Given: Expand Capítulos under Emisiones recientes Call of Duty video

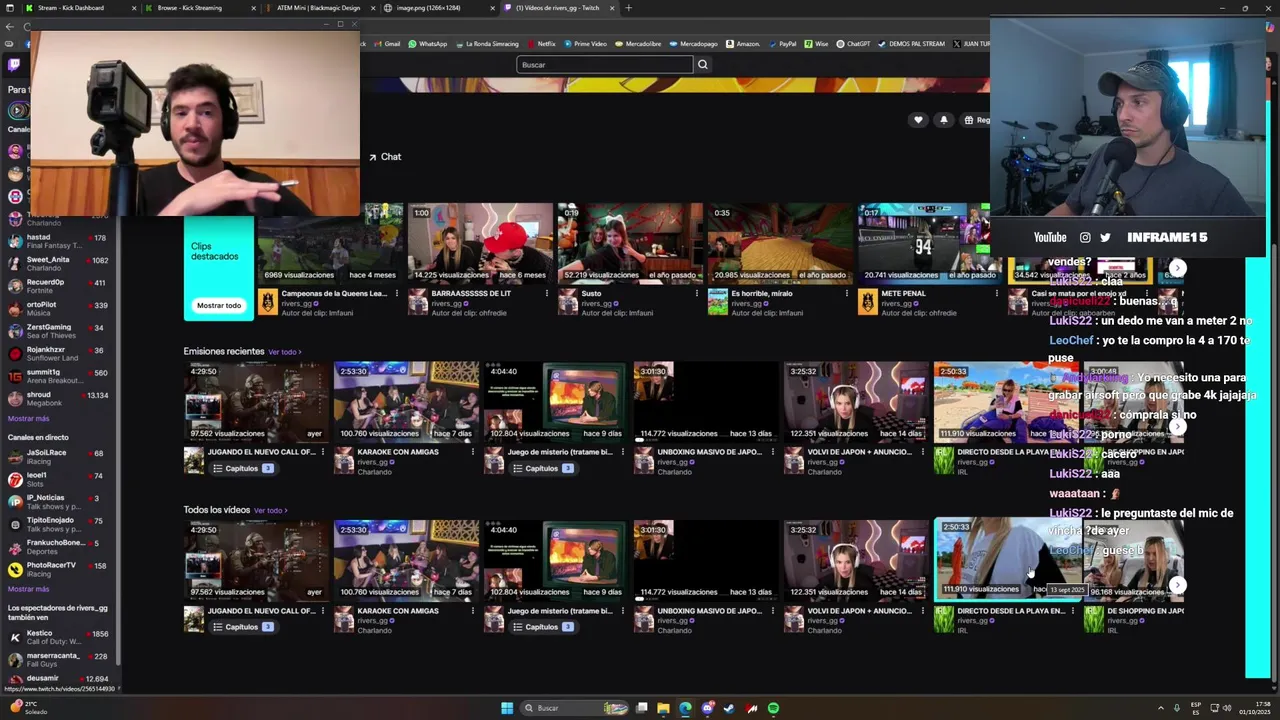Looking at the screenshot, I should click(243, 468).
